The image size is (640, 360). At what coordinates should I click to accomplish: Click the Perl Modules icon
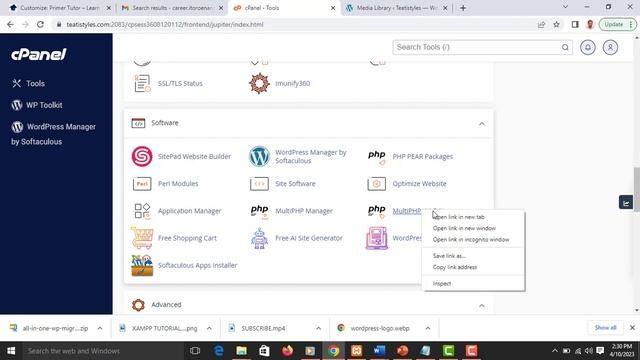pos(142,184)
